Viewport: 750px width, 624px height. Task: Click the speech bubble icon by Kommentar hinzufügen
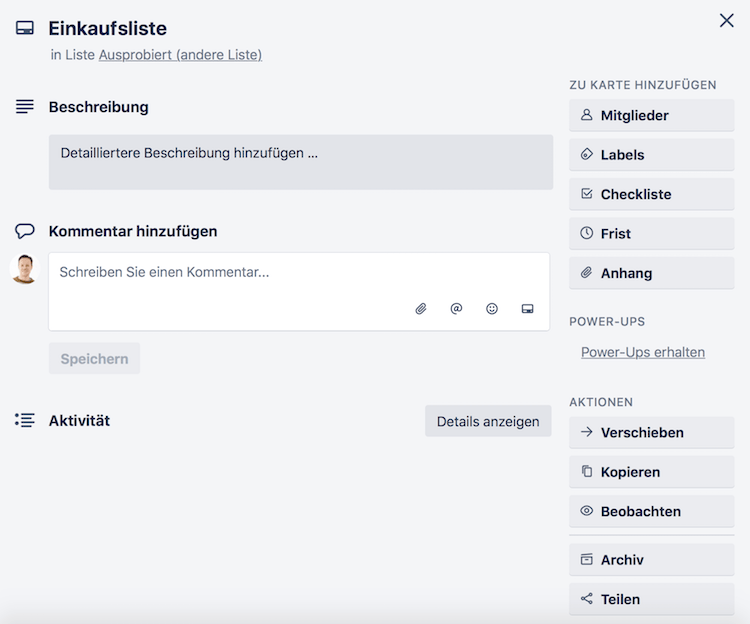pos(25,231)
